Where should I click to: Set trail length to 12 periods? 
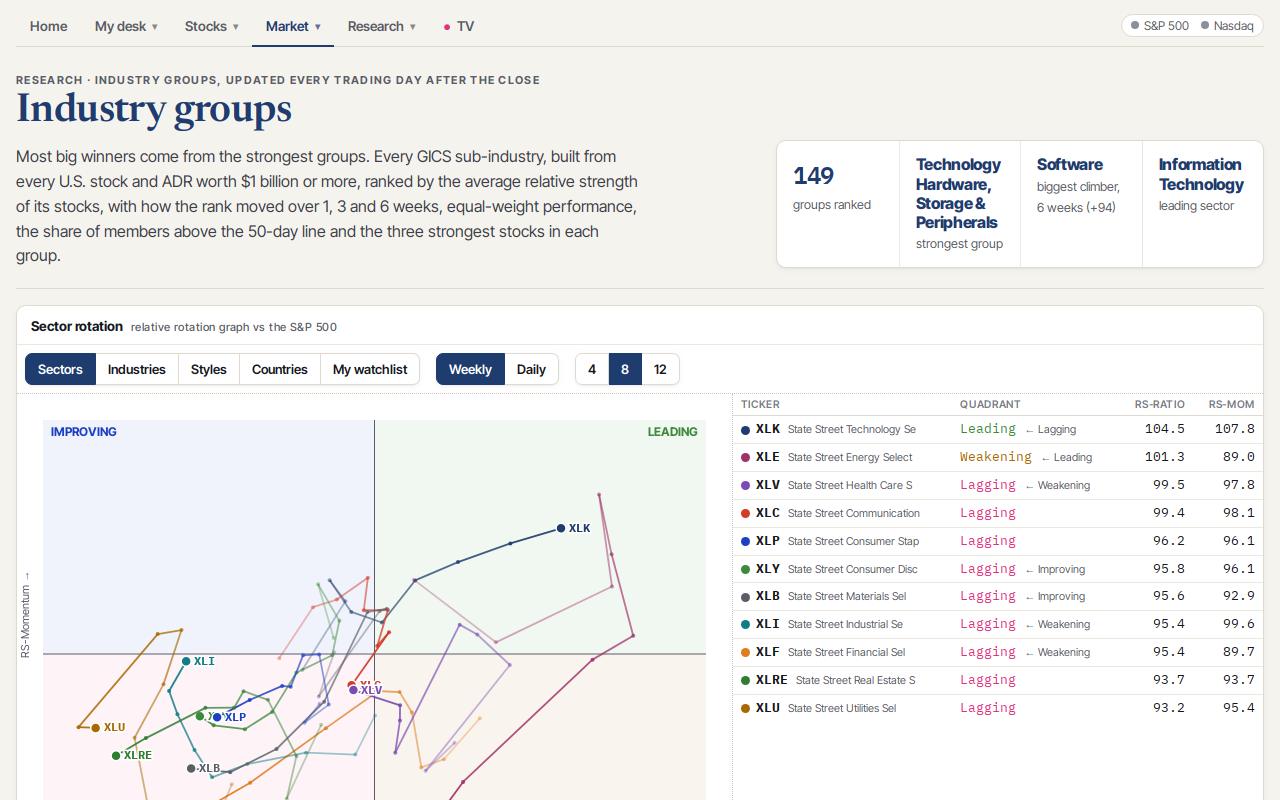pos(660,369)
